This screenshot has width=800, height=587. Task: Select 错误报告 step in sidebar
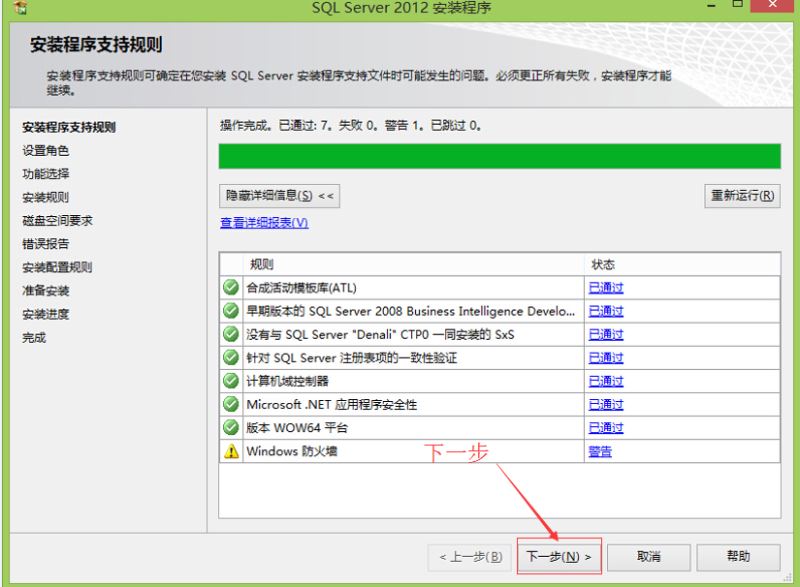tap(45, 244)
